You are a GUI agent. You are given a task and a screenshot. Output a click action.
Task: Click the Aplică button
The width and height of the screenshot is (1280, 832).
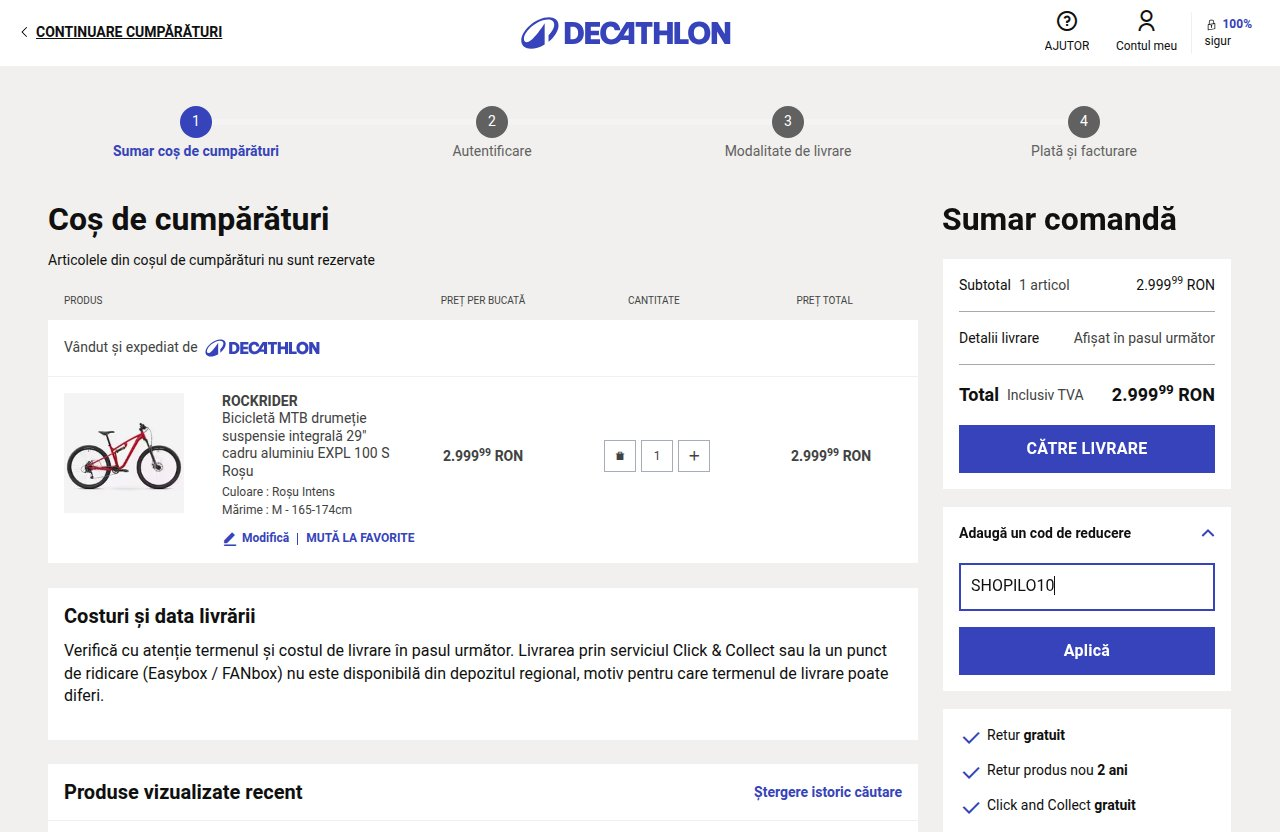pos(1087,651)
